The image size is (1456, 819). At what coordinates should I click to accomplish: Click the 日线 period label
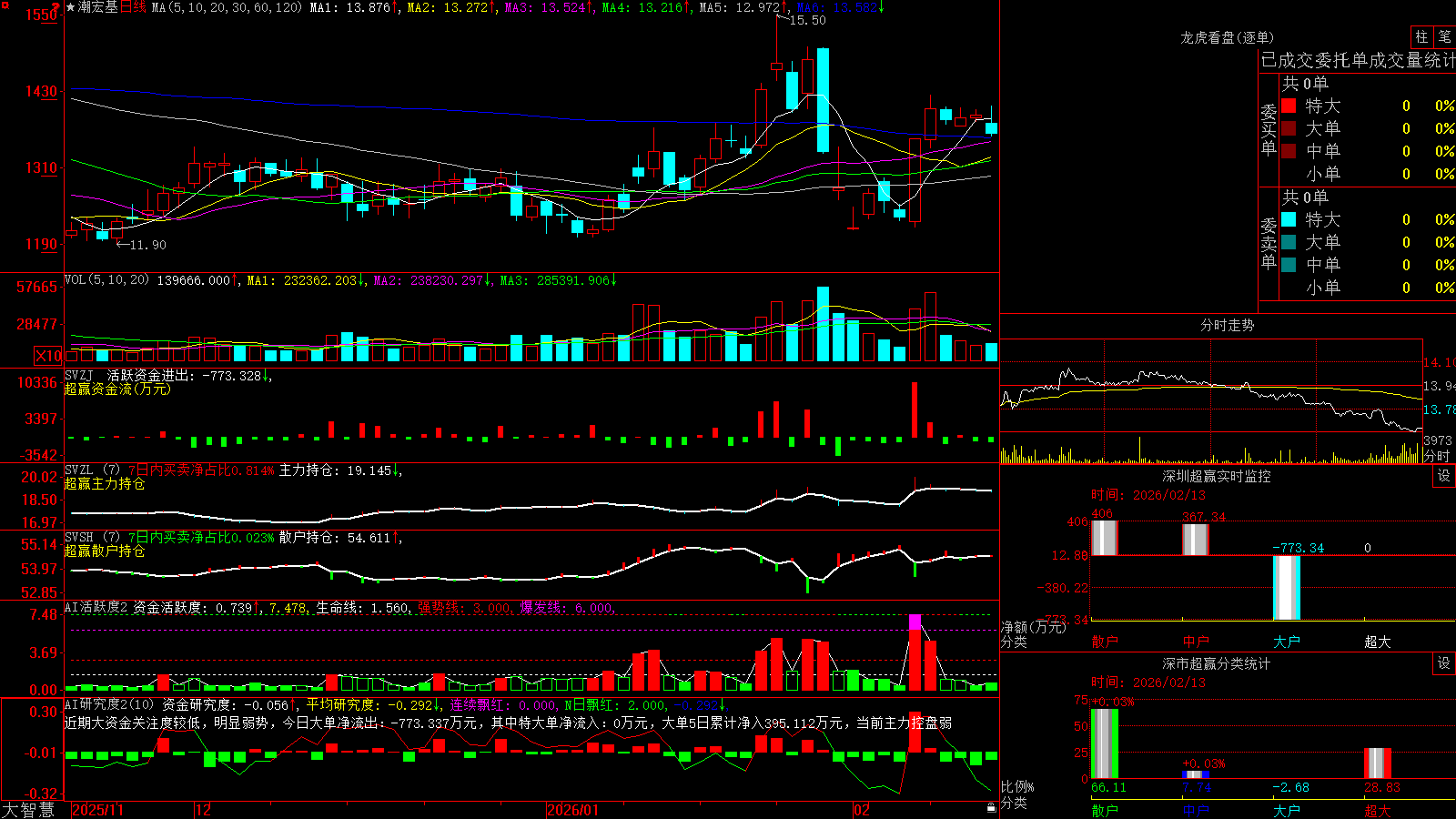[133, 7]
